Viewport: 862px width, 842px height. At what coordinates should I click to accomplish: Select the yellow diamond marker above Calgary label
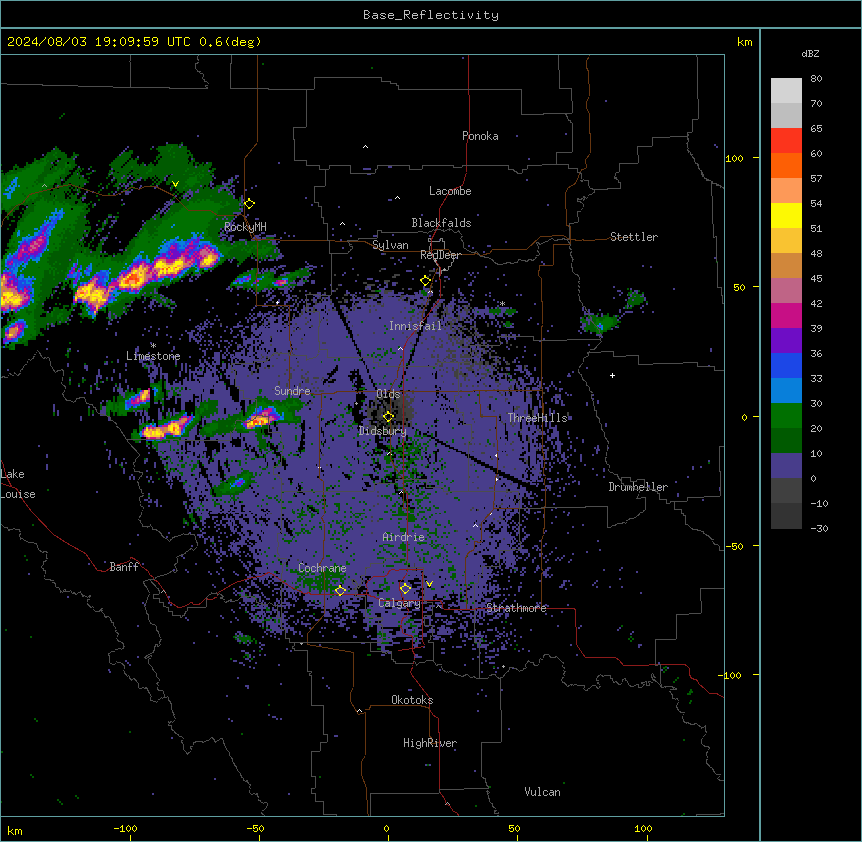coord(405,589)
